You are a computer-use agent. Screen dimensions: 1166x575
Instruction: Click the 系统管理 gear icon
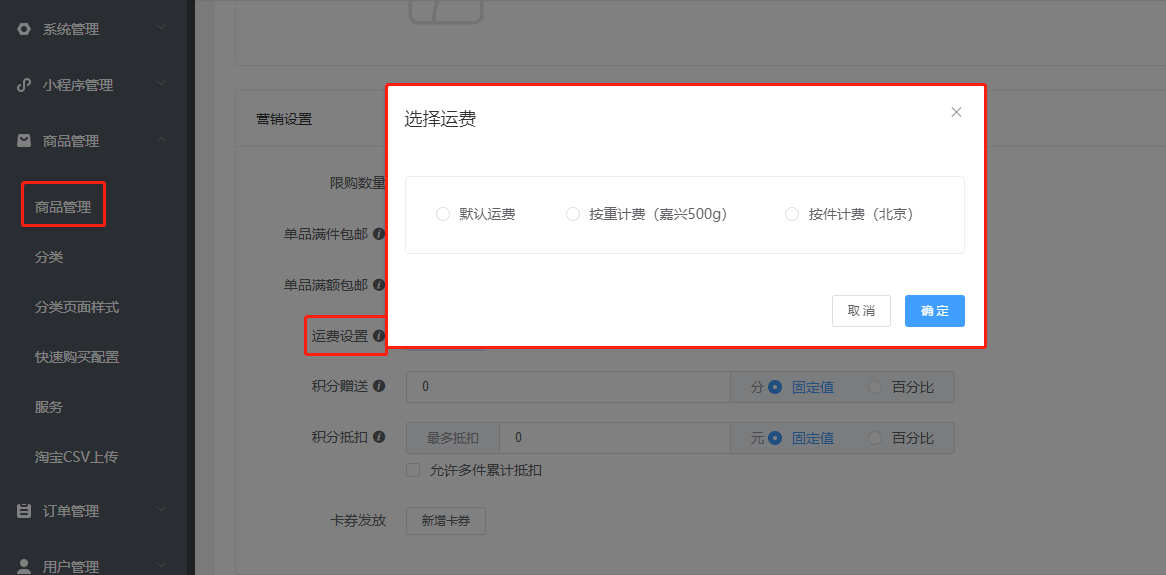point(24,29)
